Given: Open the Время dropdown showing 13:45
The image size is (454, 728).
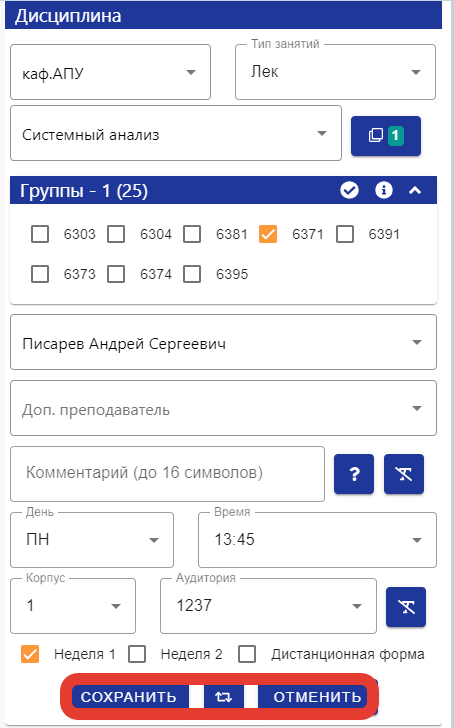Looking at the screenshot, I should pyautogui.click(x=318, y=540).
